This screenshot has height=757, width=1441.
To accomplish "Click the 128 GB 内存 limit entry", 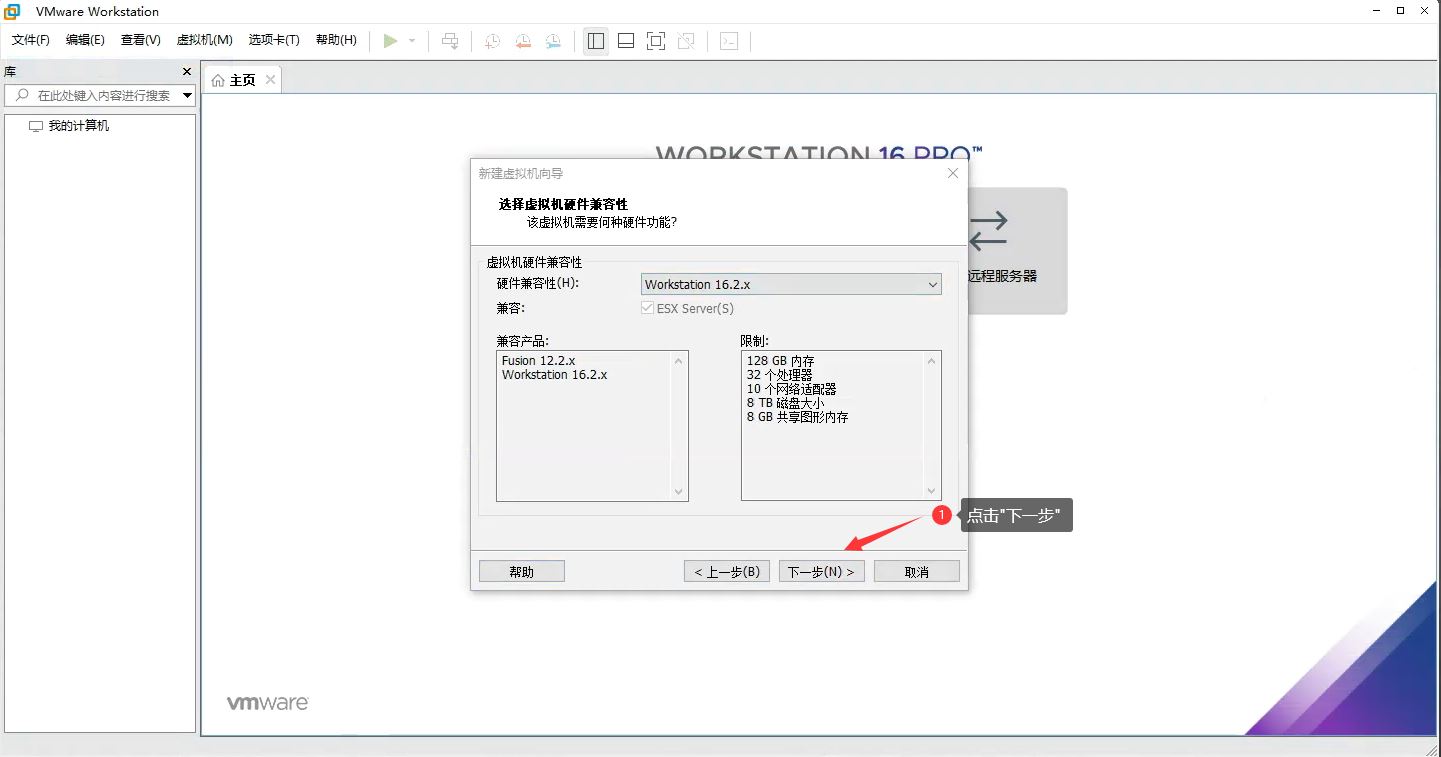I will pyautogui.click(x=781, y=361).
